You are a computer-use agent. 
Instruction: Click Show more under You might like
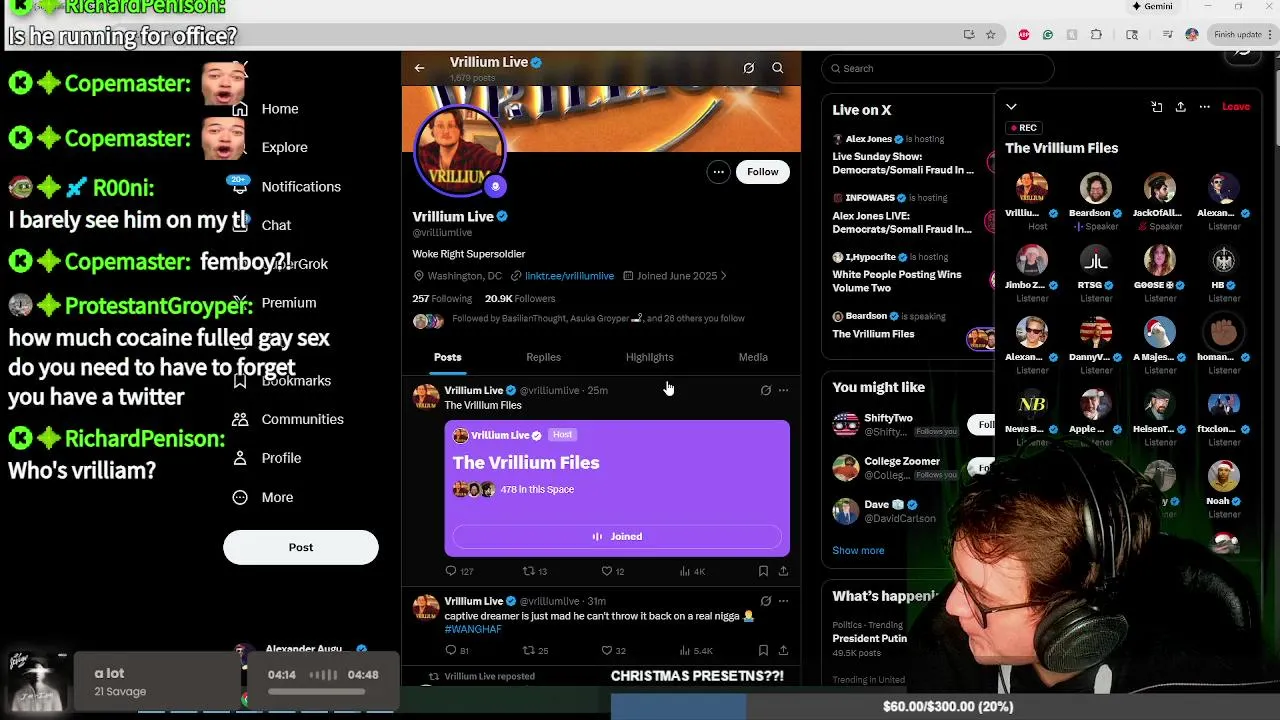[x=858, y=550]
